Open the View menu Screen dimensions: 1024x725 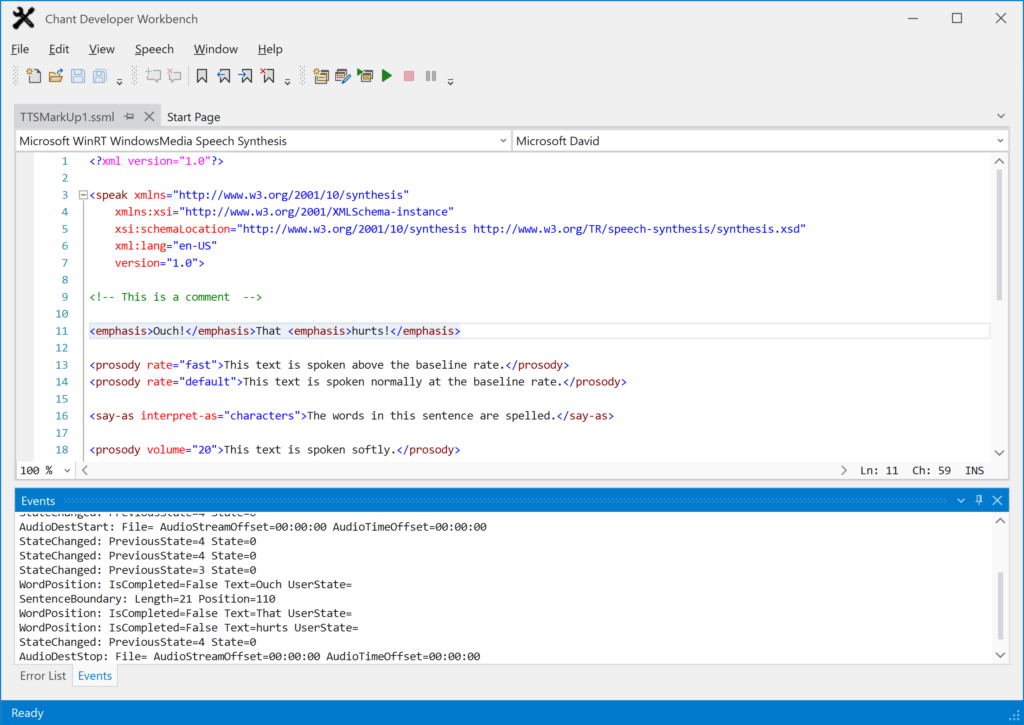point(101,49)
